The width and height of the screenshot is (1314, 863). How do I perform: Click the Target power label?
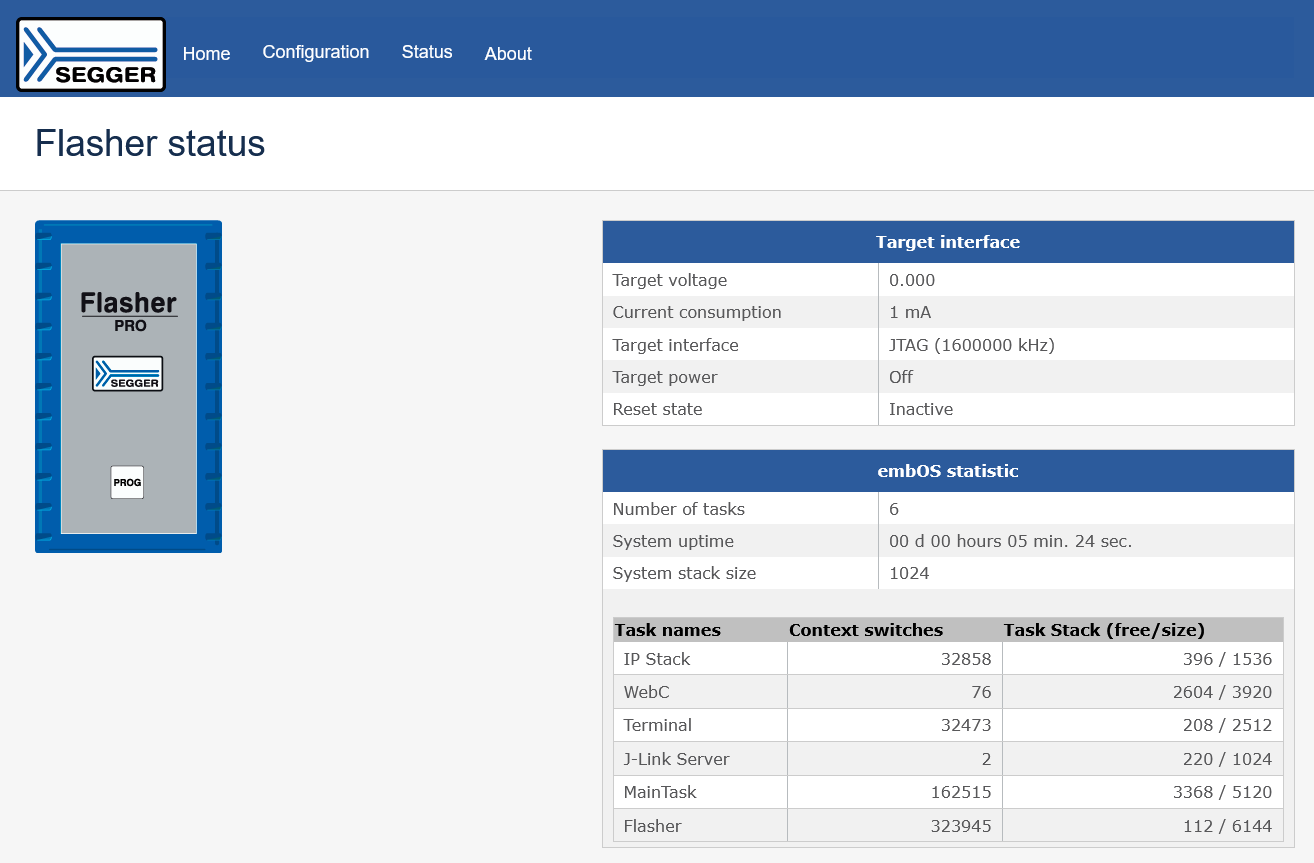point(663,377)
